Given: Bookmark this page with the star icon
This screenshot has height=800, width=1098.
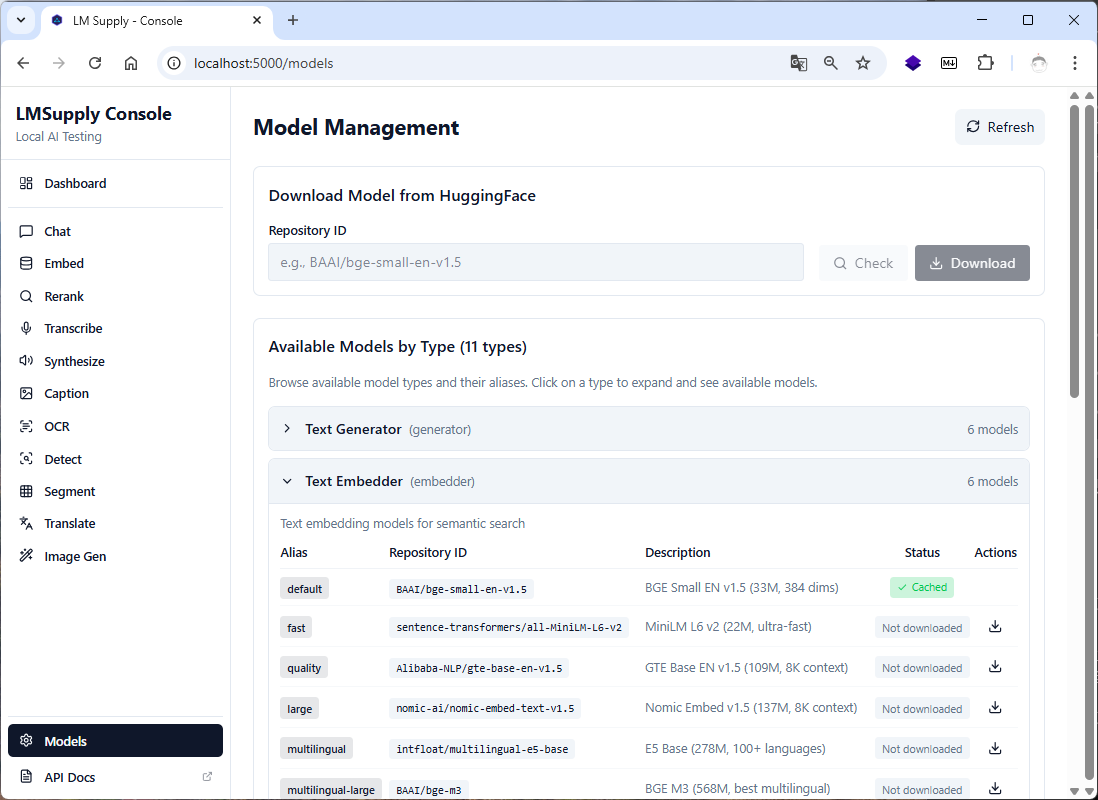Looking at the screenshot, I should coord(863,63).
